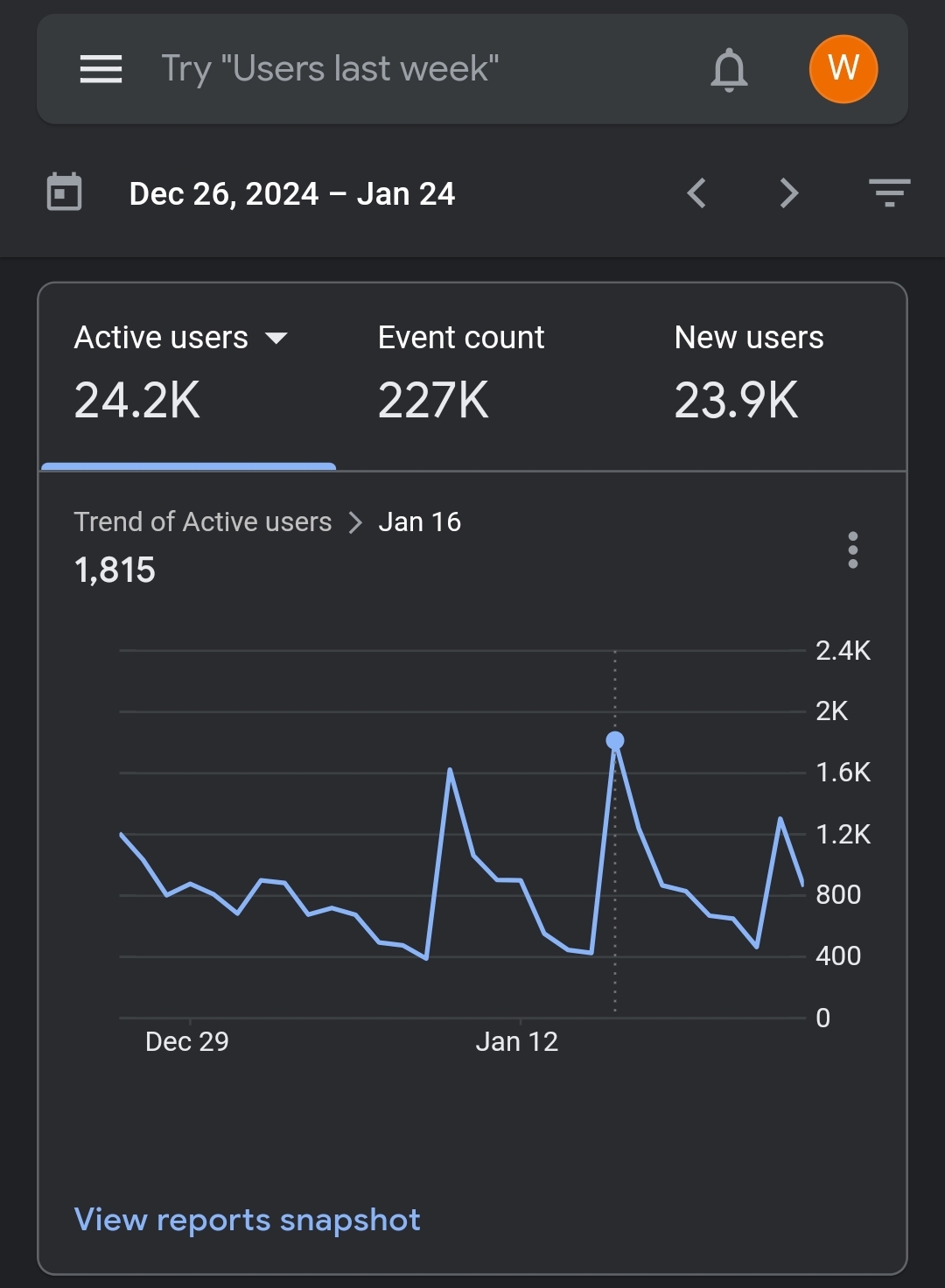Open the View reports snapshot link
The height and width of the screenshot is (1288, 945).
[248, 1220]
